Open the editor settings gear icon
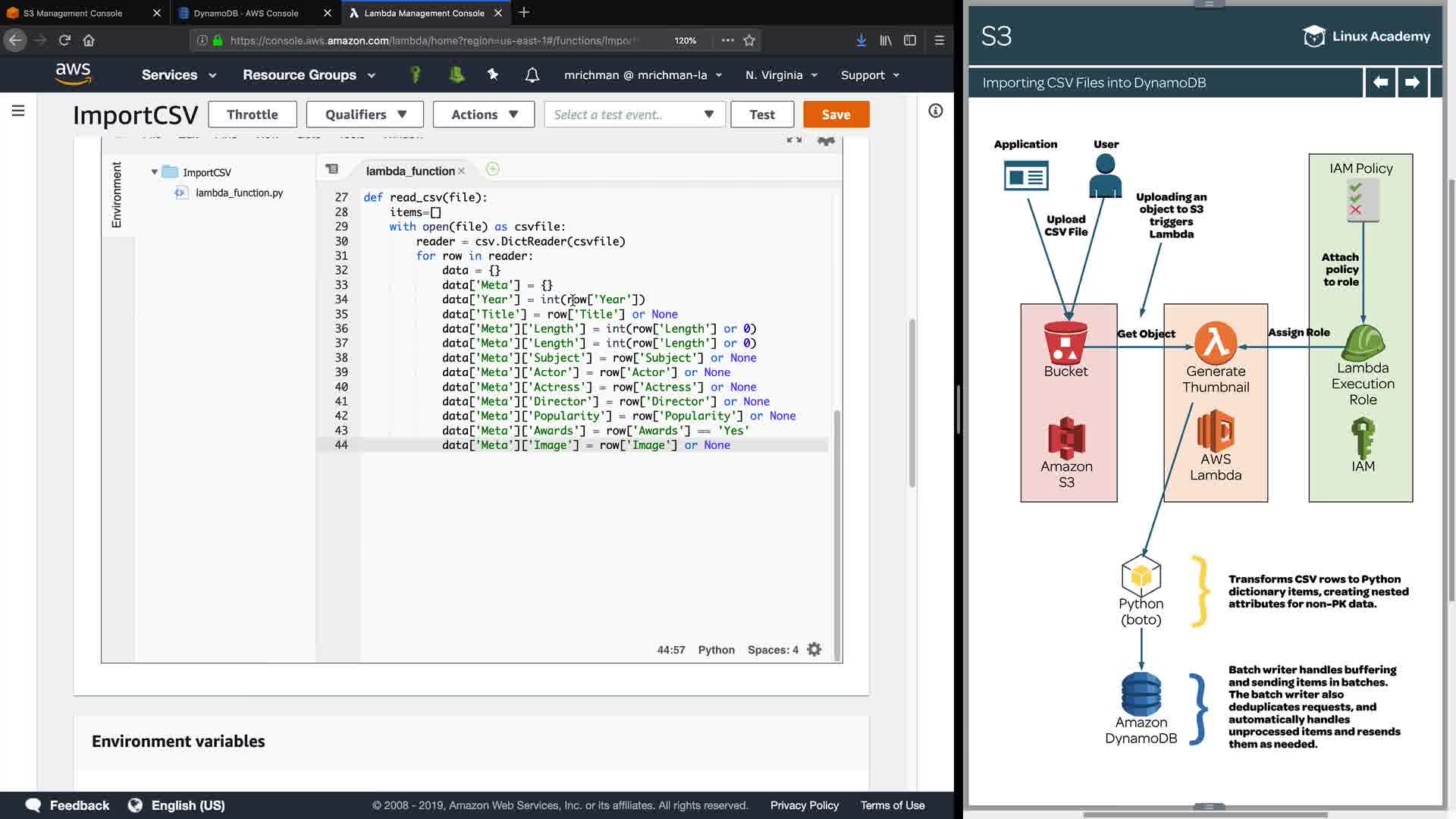Image resolution: width=1456 pixels, height=819 pixels. (x=814, y=650)
